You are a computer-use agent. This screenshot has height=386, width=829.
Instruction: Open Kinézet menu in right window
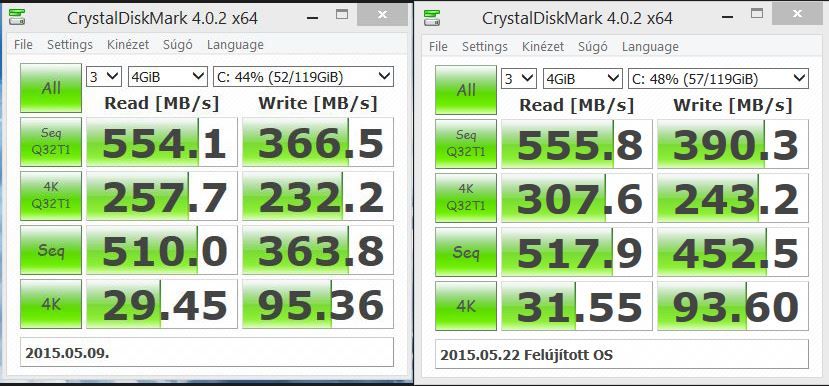point(543,47)
